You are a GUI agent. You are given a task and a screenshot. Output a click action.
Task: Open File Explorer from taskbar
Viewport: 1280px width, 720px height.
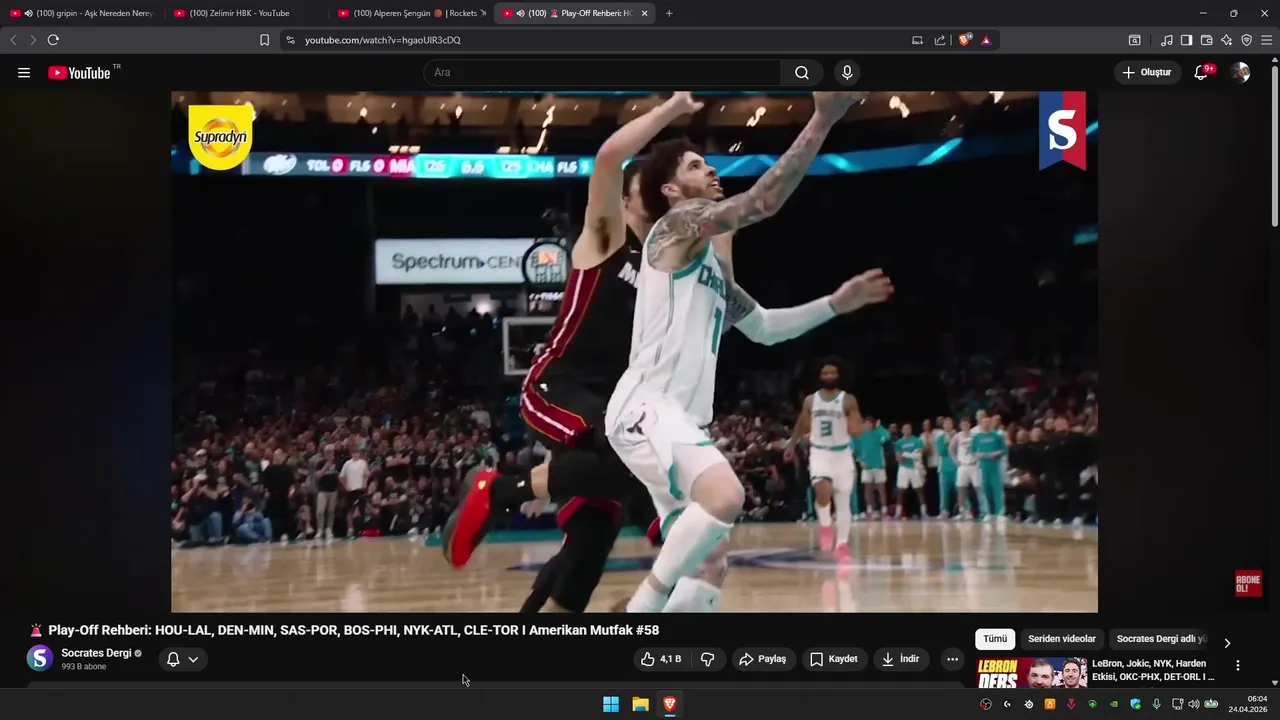(x=640, y=704)
